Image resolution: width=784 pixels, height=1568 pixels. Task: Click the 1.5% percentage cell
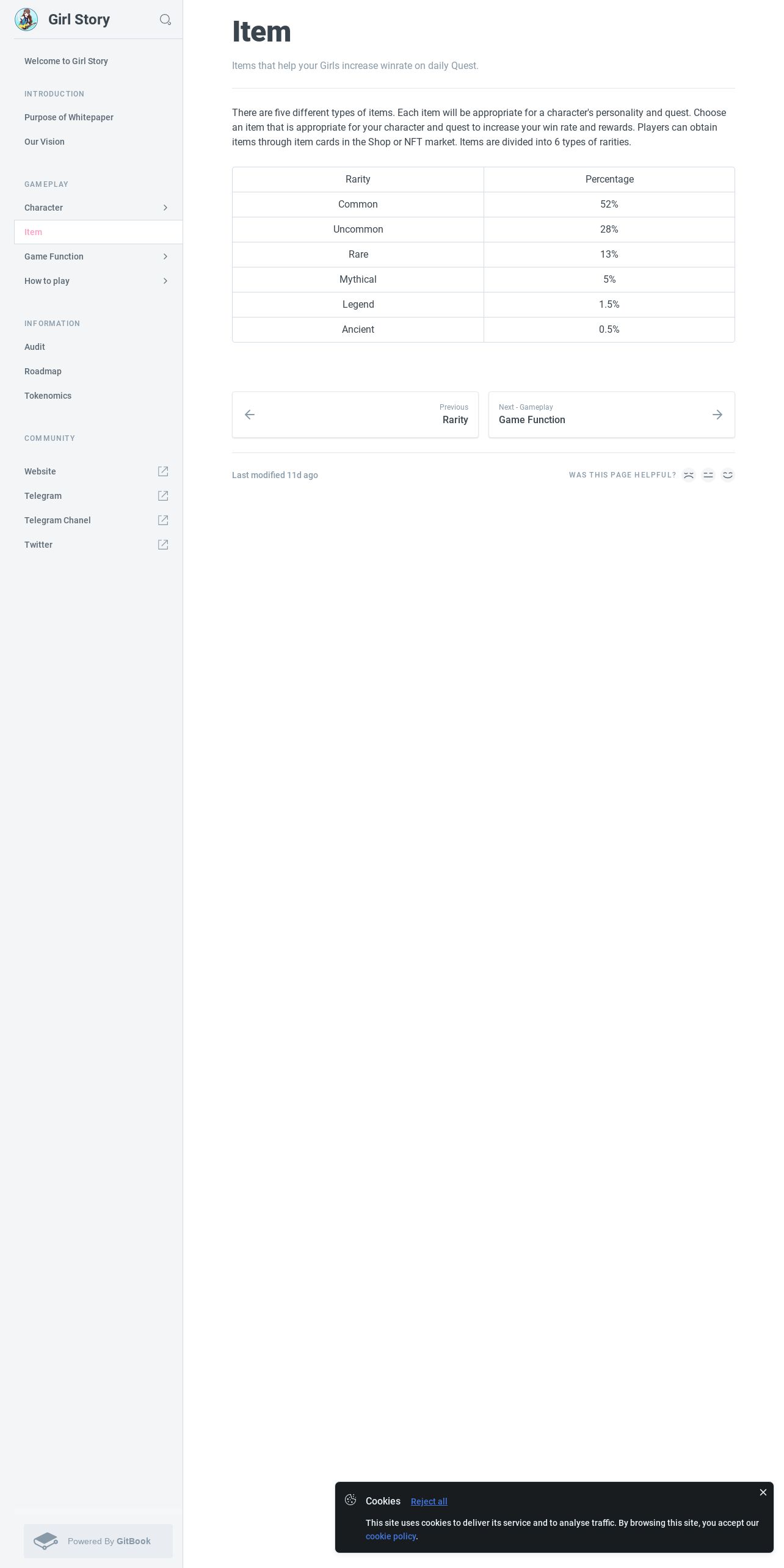609,305
